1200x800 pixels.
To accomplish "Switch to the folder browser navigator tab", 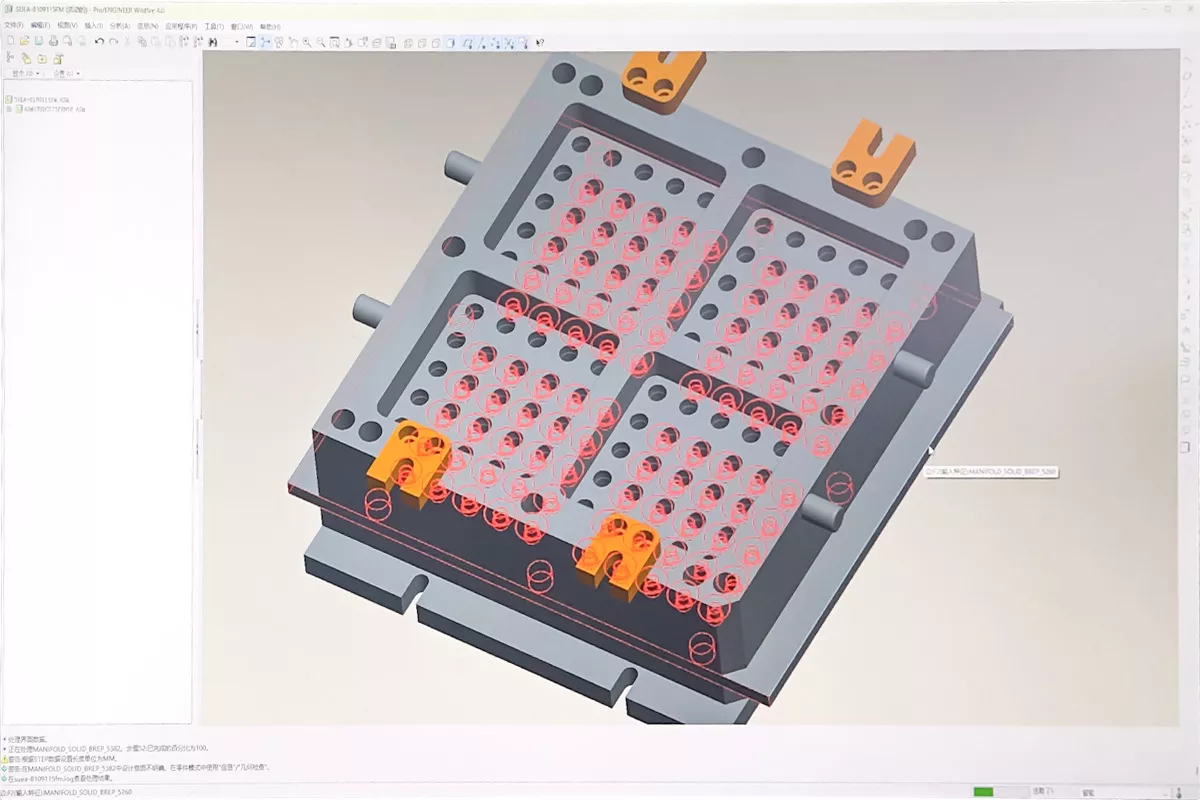I will click(x=26, y=59).
